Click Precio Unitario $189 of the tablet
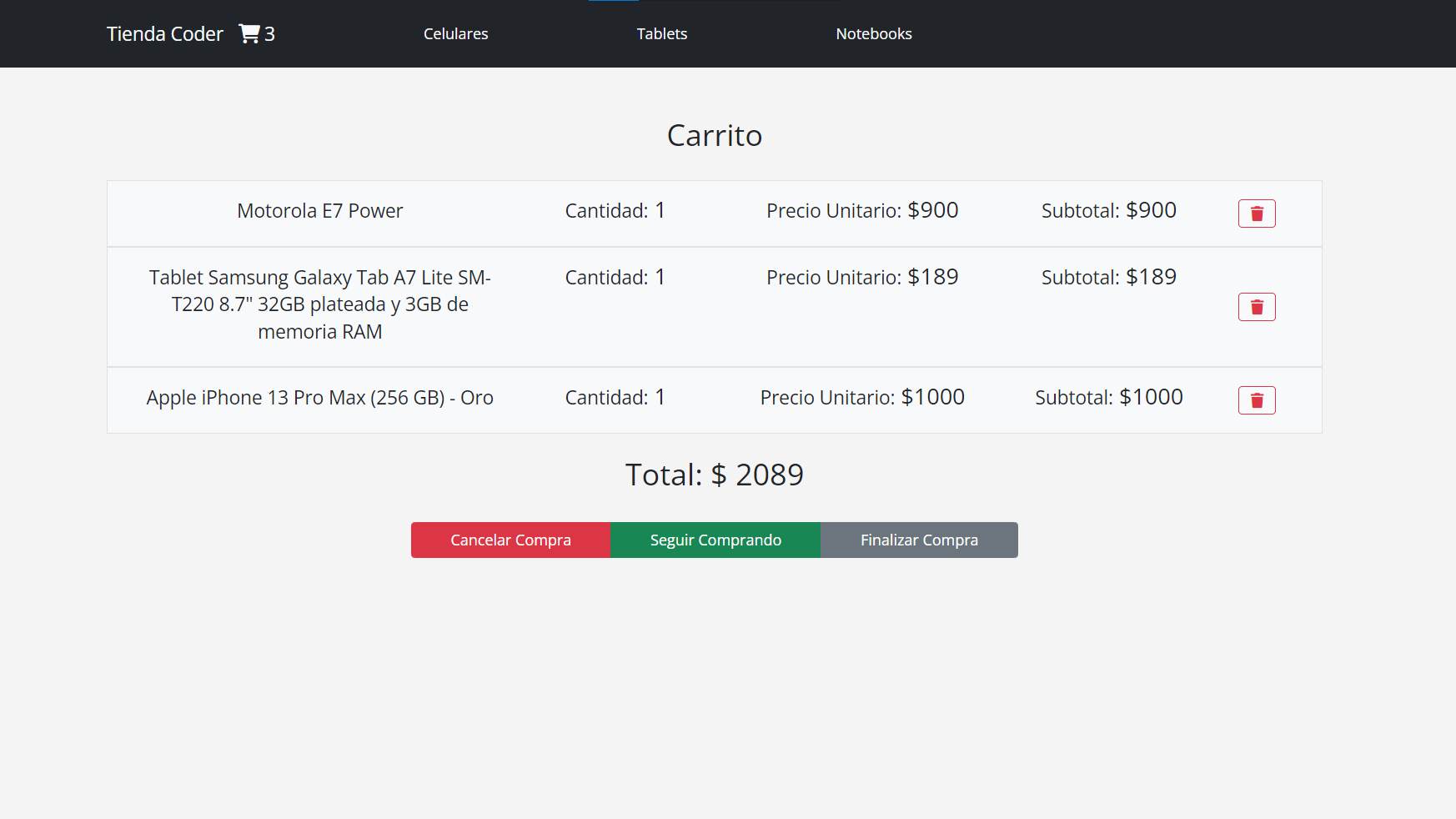This screenshot has width=1456, height=819. 861,277
